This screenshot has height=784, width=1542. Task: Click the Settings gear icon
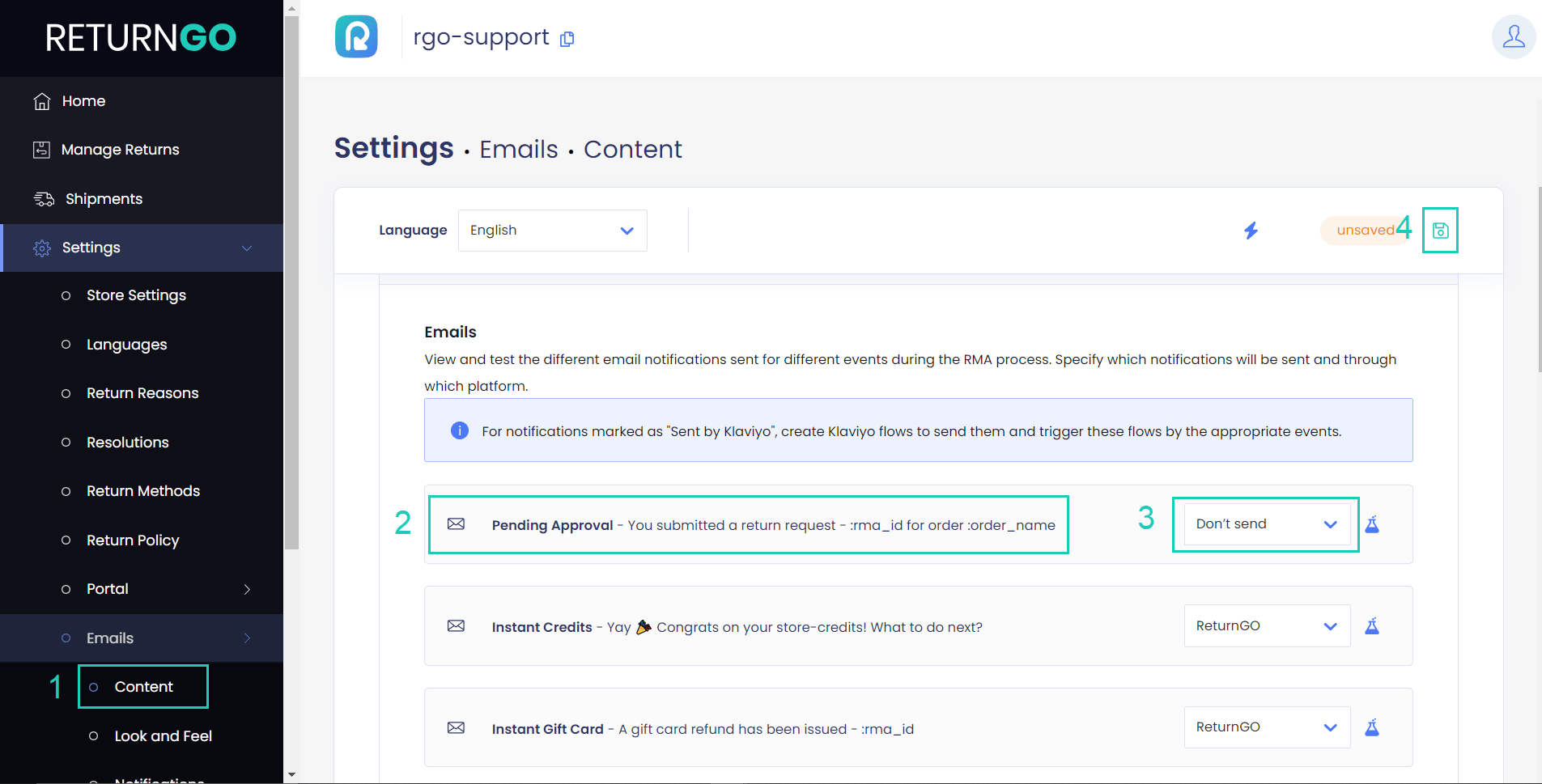click(x=42, y=248)
